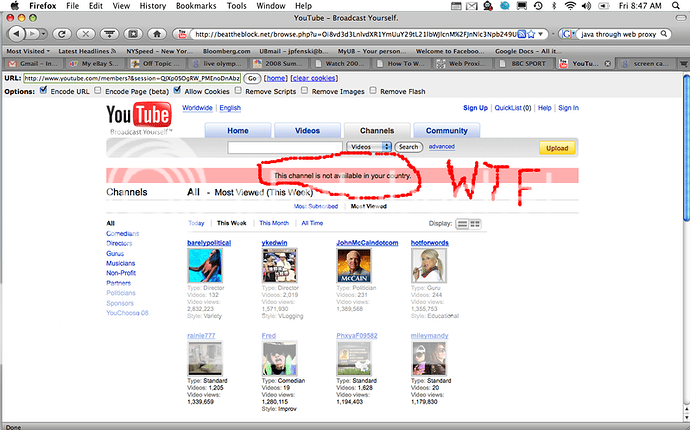
Task: Click the bookmark star in address bar
Action: click(x=531, y=34)
